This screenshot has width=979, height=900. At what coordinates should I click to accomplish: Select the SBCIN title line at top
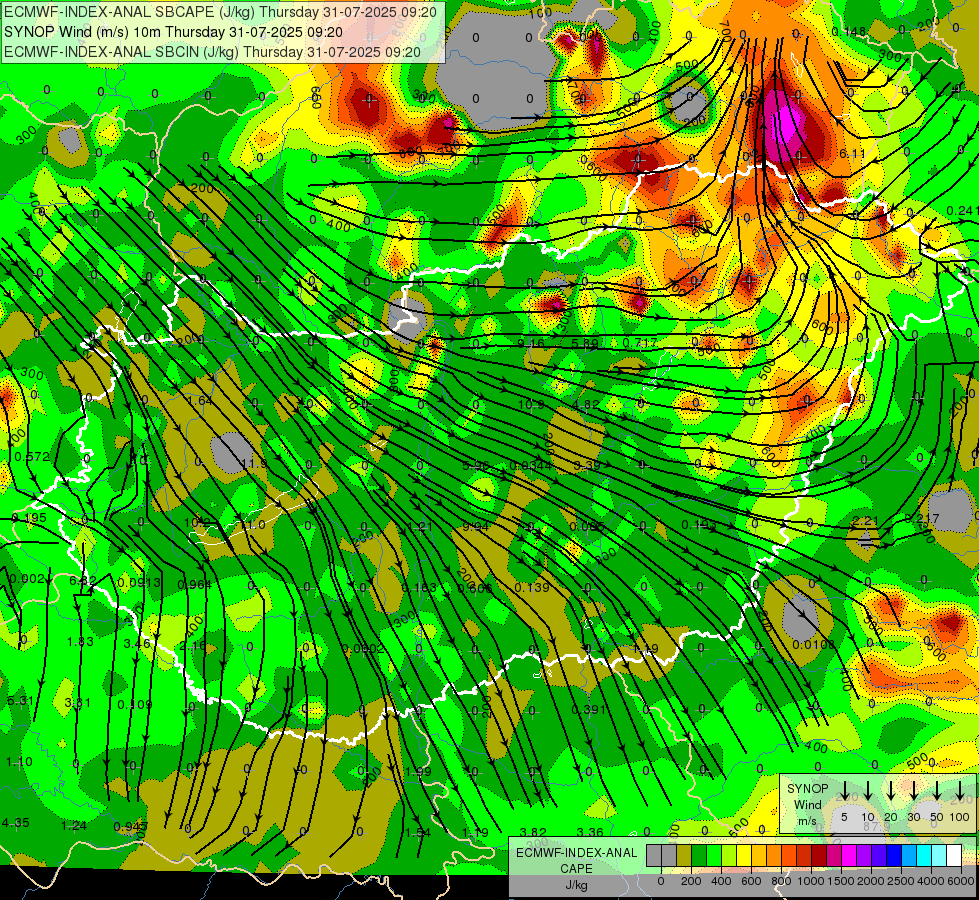click(x=212, y=52)
